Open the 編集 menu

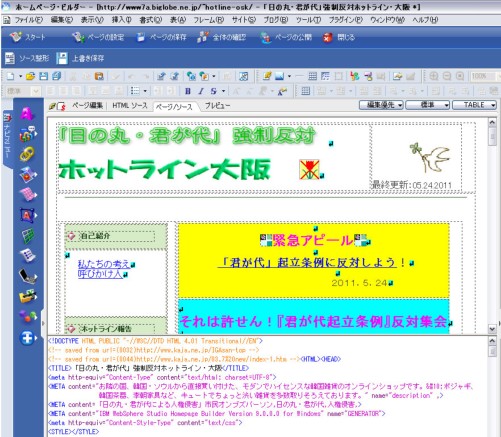click(x=62, y=20)
